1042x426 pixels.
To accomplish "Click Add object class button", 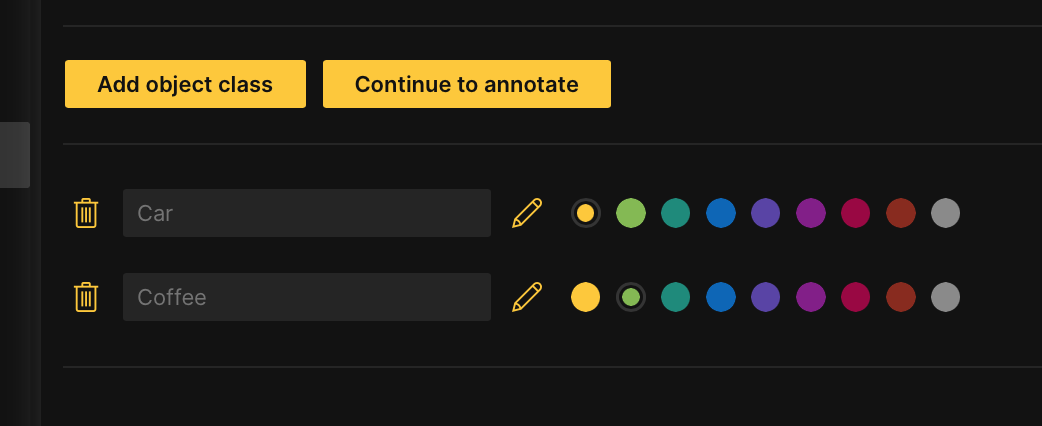I will click(x=185, y=84).
